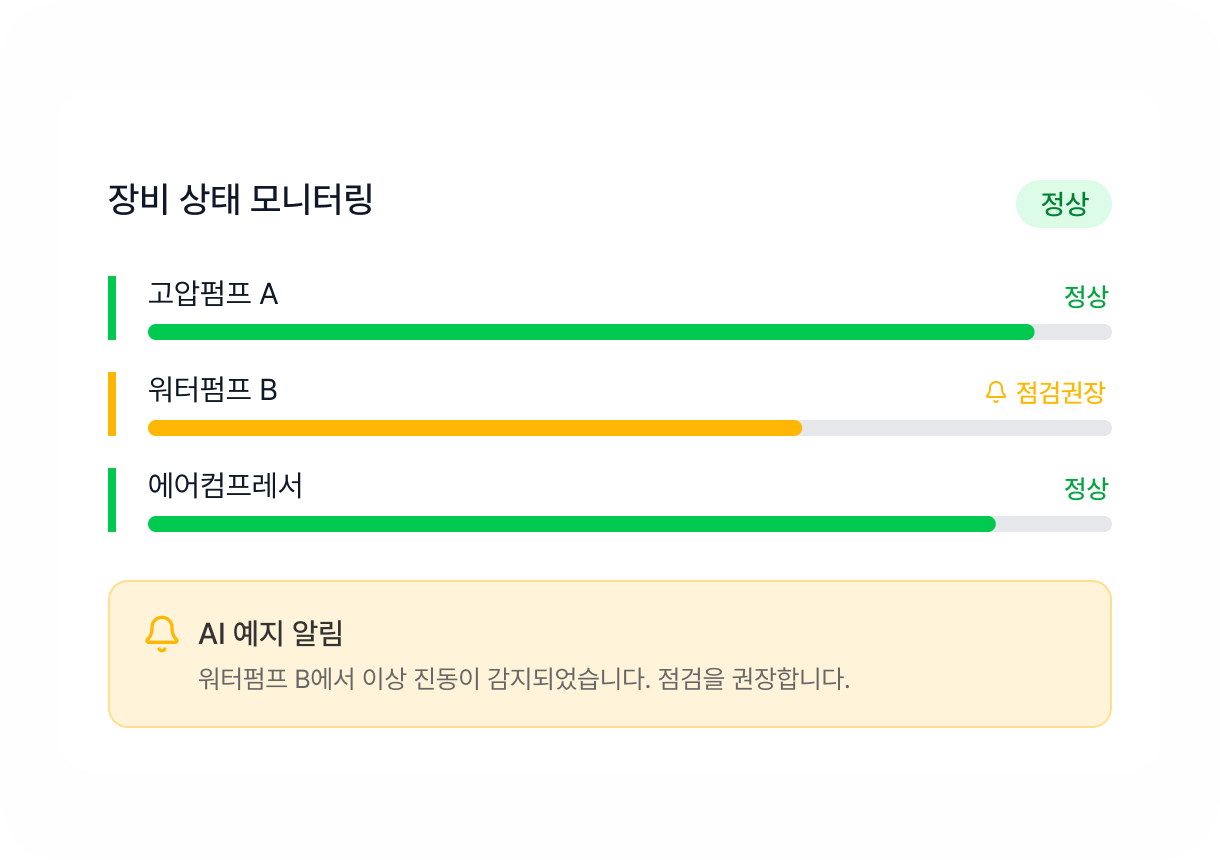Click the green status bar beside 고압펌프 A
This screenshot has width=1220, height=860.
click(112, 308)
